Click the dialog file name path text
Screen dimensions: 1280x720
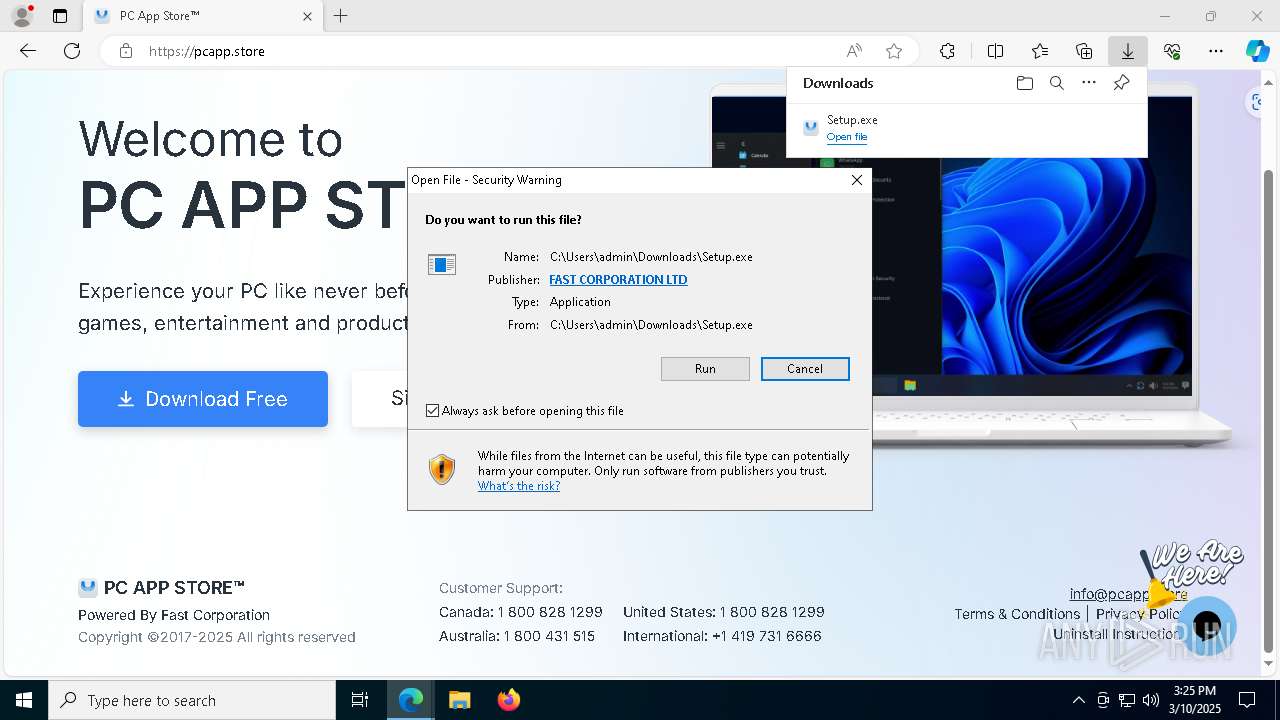(651, 257)
